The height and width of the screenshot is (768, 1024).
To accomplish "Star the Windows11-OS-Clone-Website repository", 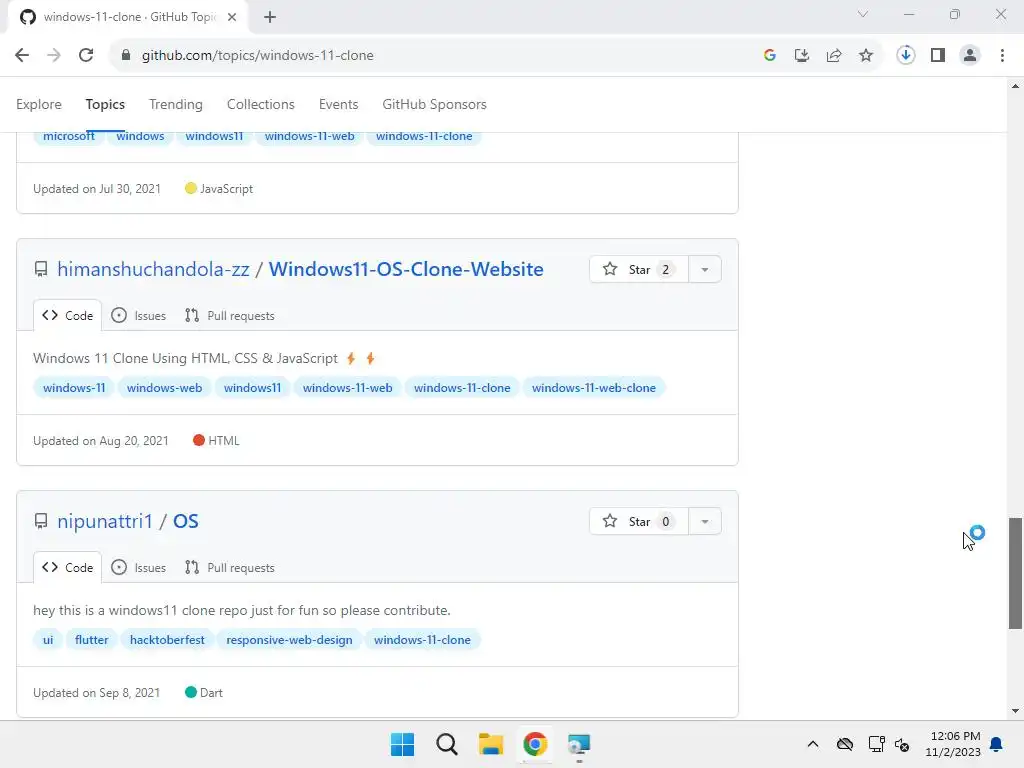I will click(x=639, y=270).
